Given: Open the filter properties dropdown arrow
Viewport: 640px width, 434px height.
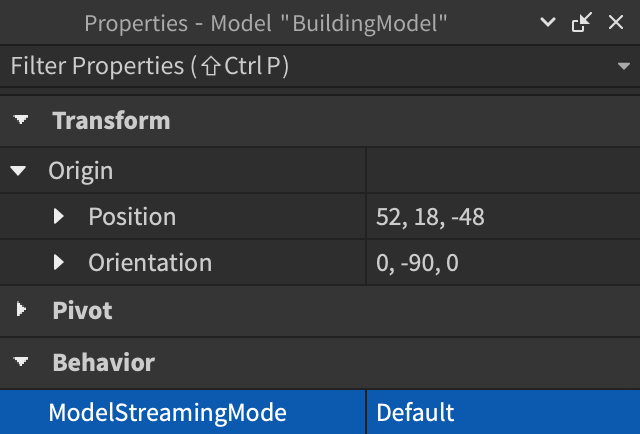Looking at the screenshot, I should coord(623,67).
